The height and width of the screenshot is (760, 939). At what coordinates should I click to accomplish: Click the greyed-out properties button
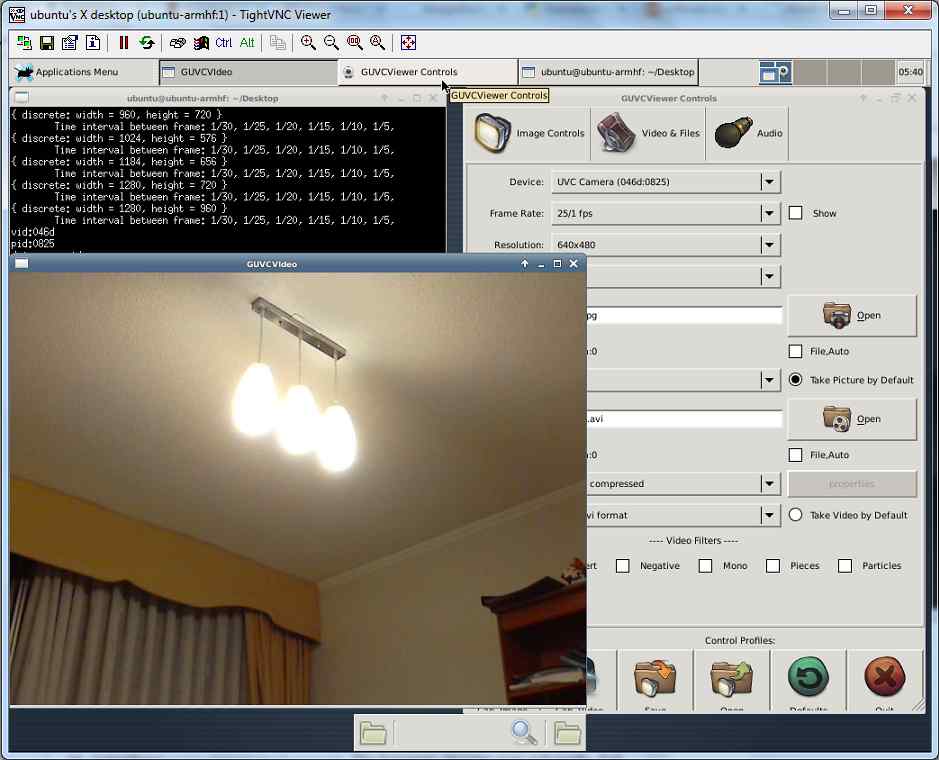[852, 484]
